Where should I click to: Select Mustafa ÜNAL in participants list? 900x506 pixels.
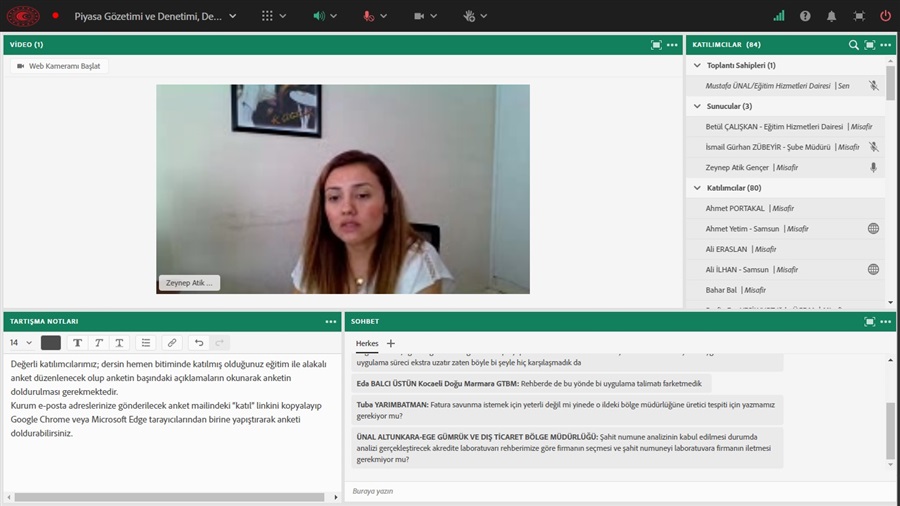[785, 85]
